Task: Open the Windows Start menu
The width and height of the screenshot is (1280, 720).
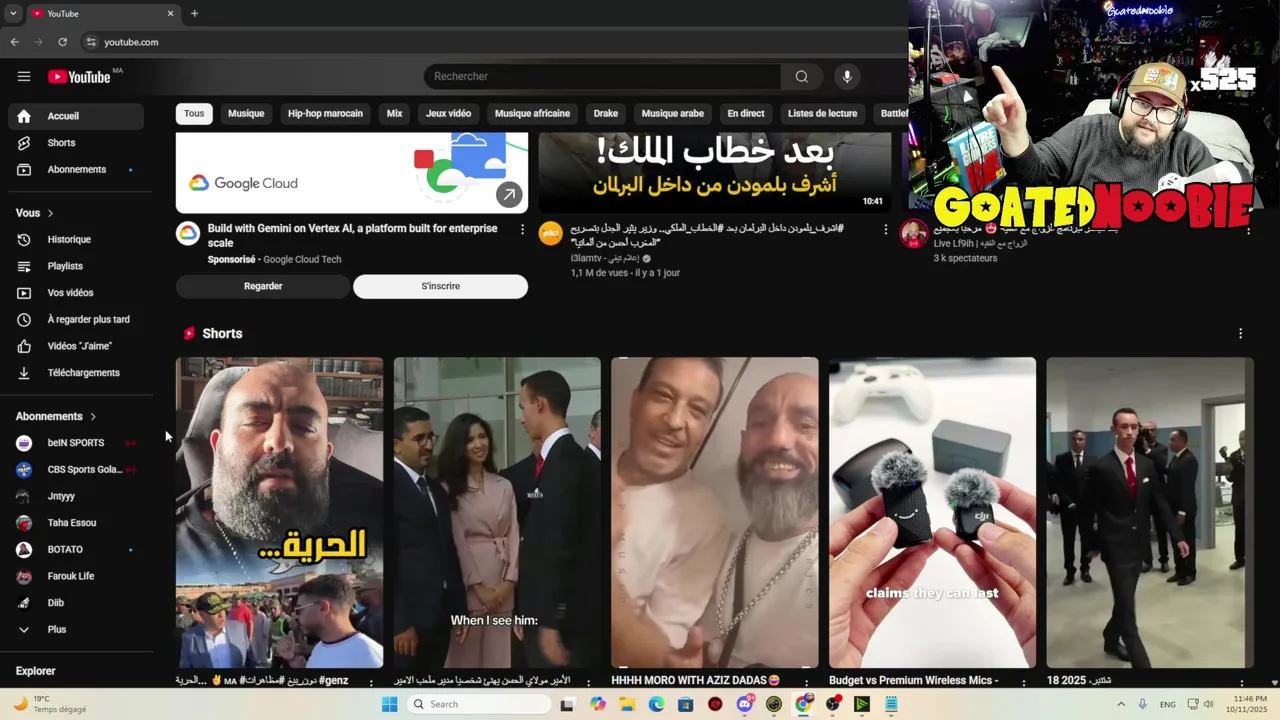Action: [x=389, y=704]
